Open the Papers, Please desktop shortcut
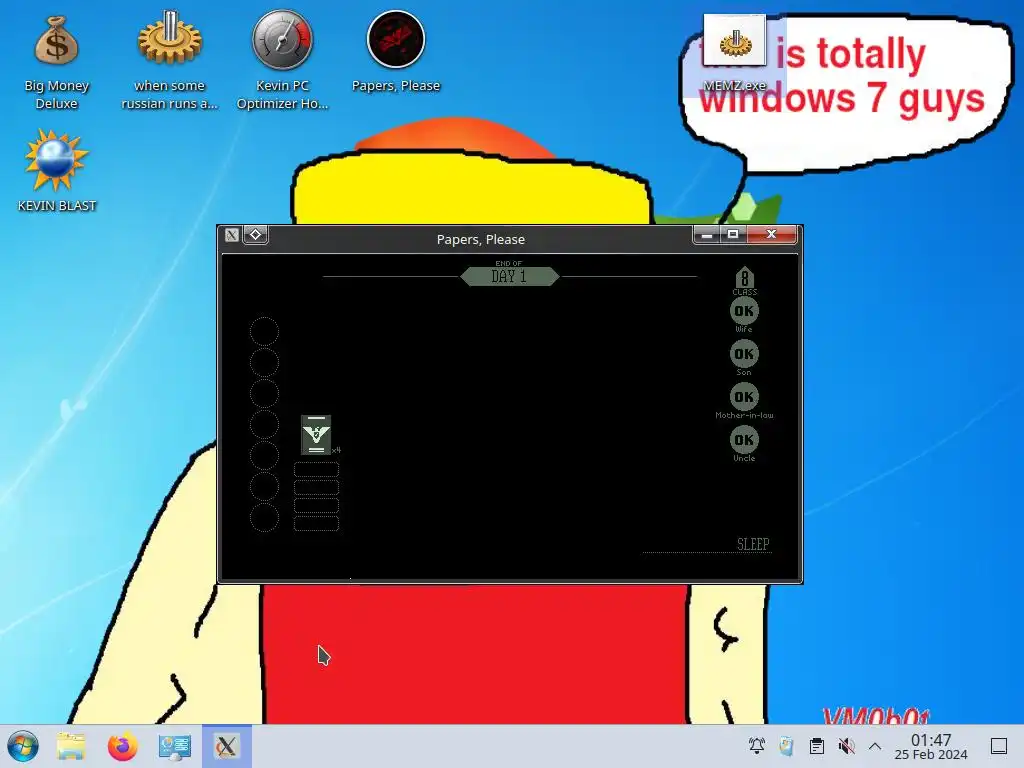This screenshot has height=768, width=1024. [x=396, y=52]
